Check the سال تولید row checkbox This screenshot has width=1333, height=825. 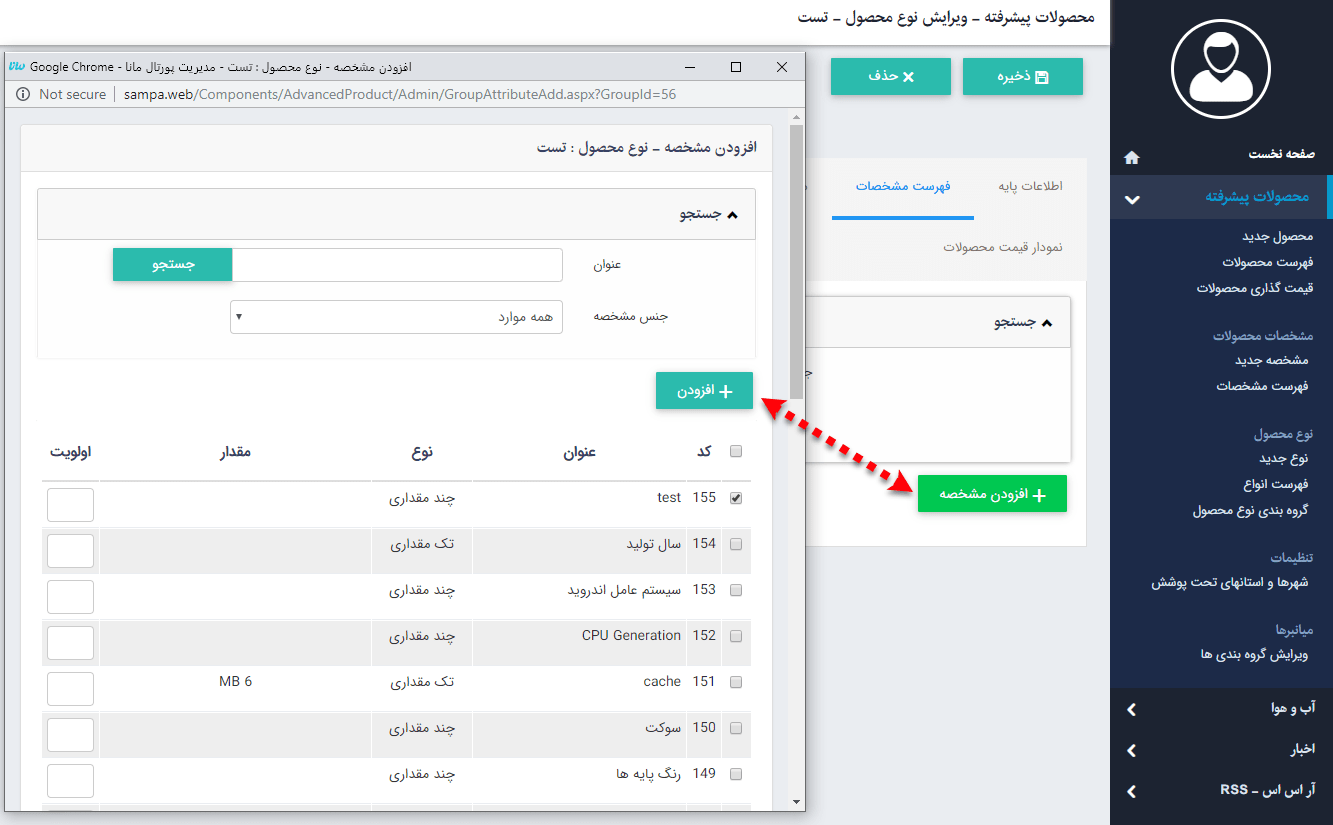point(736,544)
